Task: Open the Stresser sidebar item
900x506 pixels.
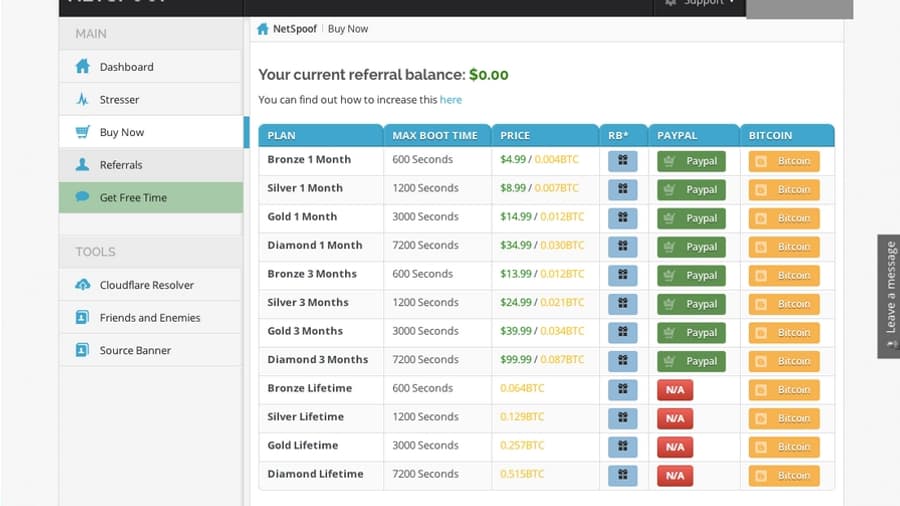Action: [x=151, y=99]
